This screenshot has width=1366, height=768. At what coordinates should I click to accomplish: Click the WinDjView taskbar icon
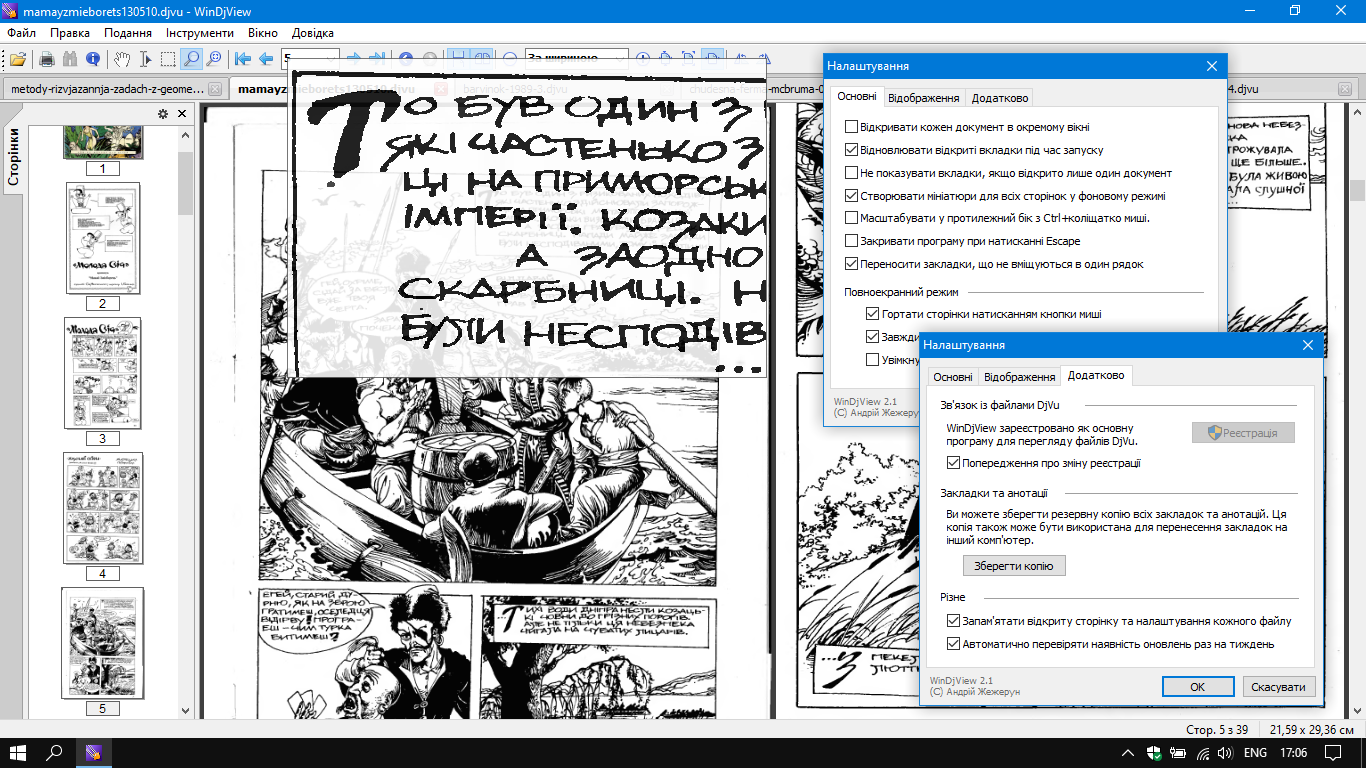[93, 752]
